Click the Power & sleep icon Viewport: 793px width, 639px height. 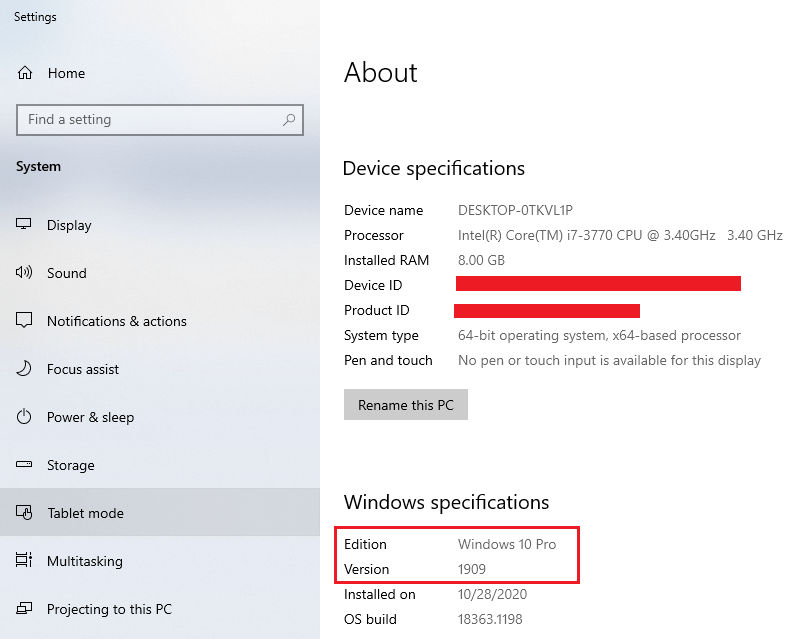tap(24, 416)
